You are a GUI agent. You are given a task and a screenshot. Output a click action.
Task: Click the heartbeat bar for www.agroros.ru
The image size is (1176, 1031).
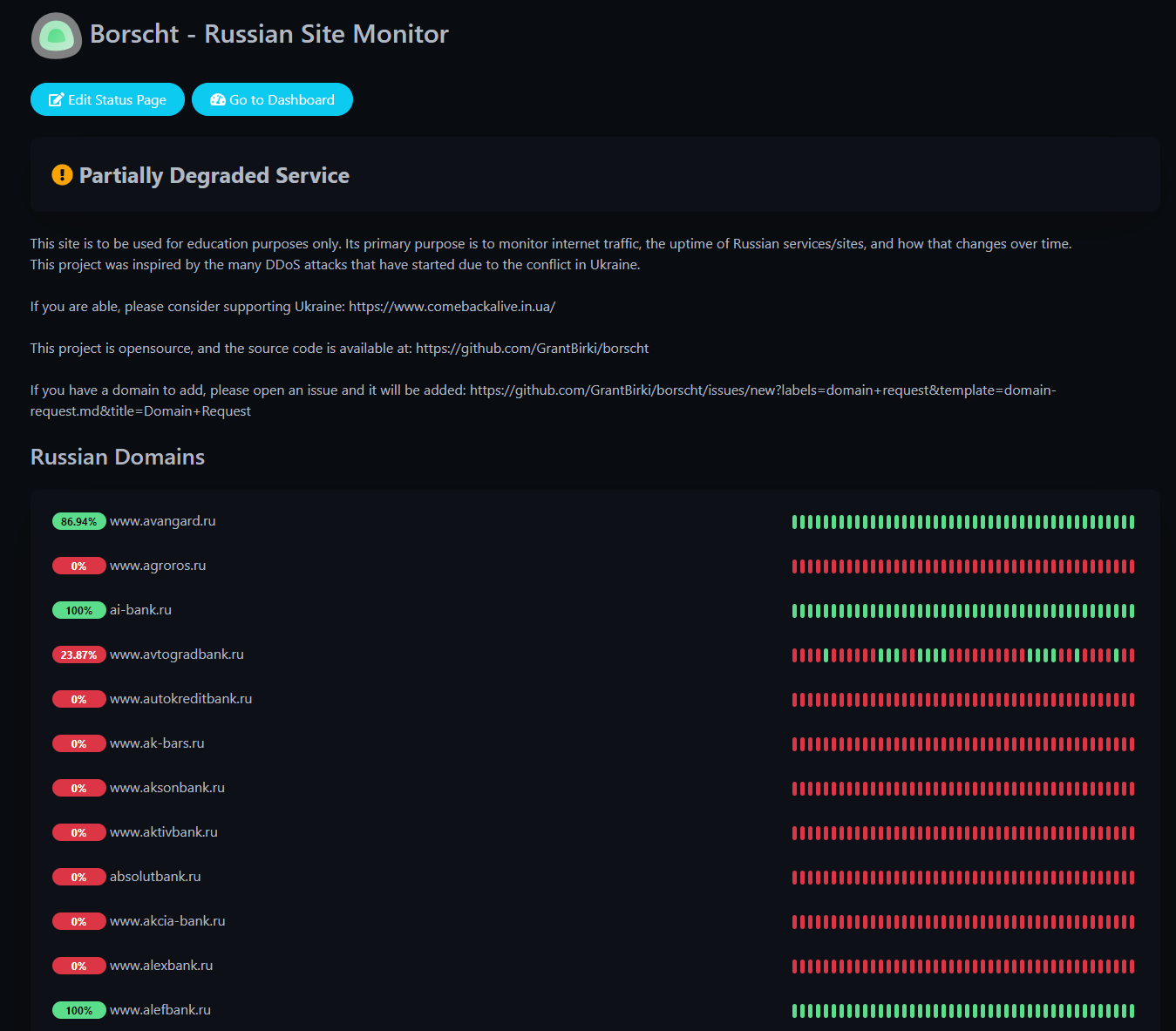point(963,566)
